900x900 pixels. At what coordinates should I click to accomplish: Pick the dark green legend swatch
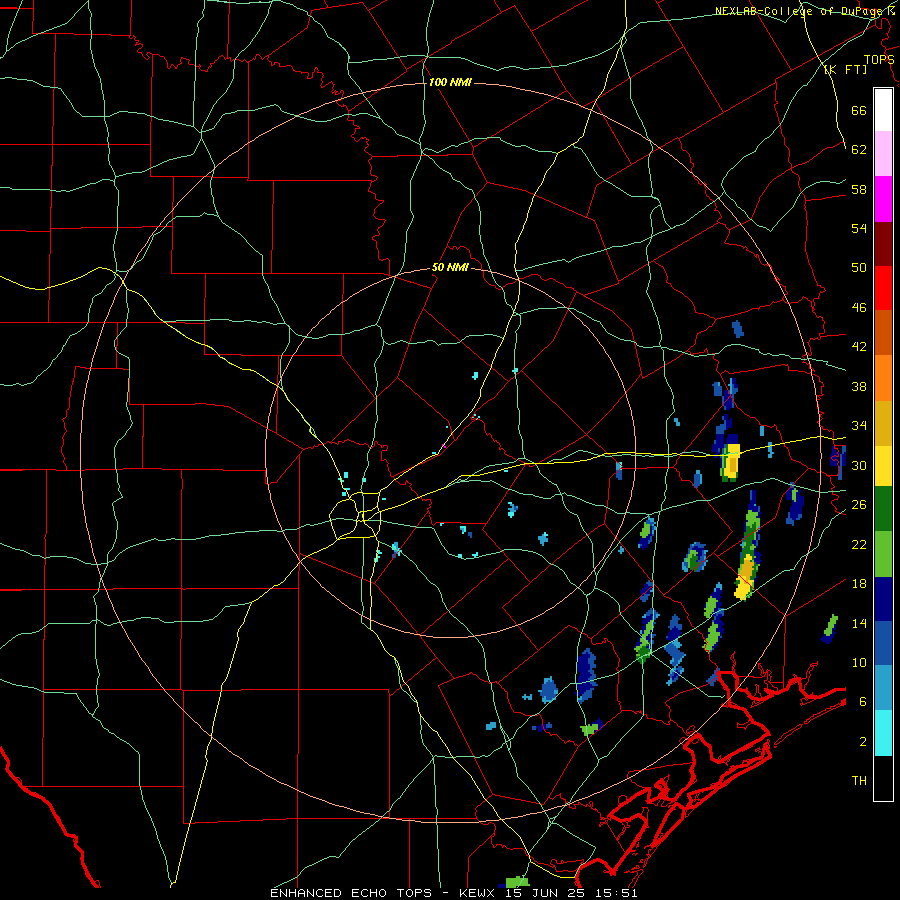click(883, 508)
